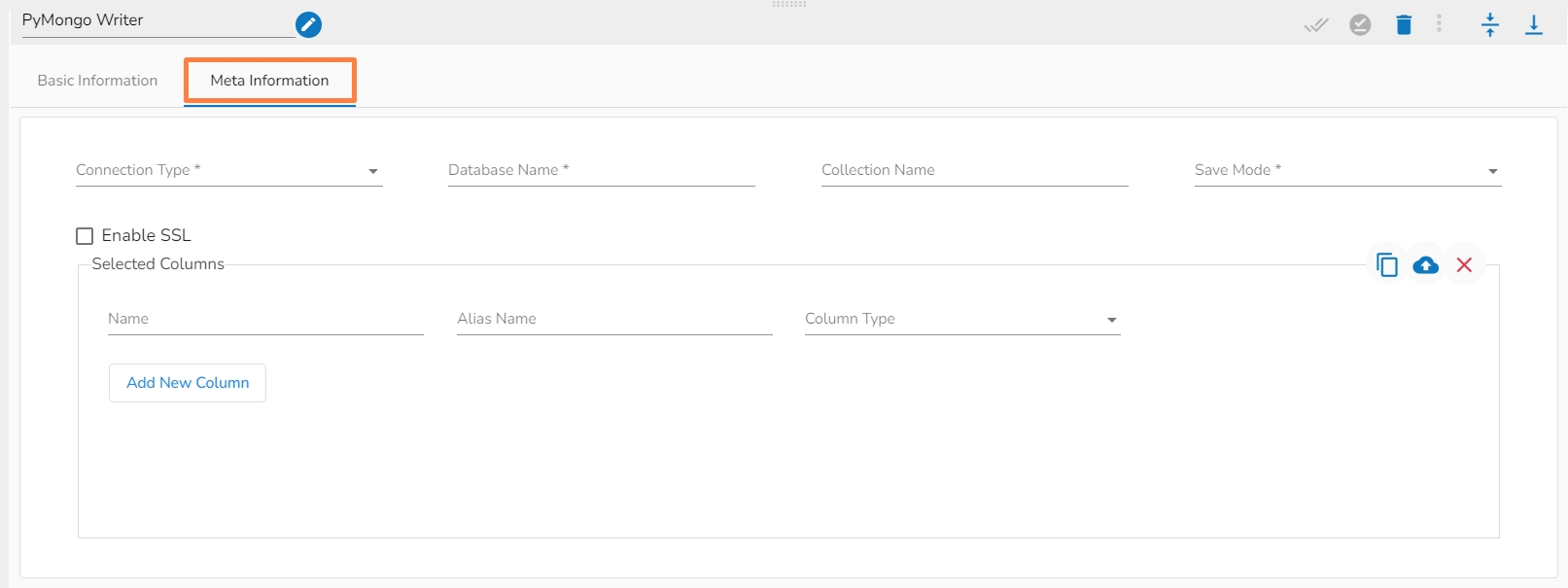Viewport: 1568px width, 588px height.
Task: Expand the Save Mode dropdown
Action: [x=1347, y=171]
